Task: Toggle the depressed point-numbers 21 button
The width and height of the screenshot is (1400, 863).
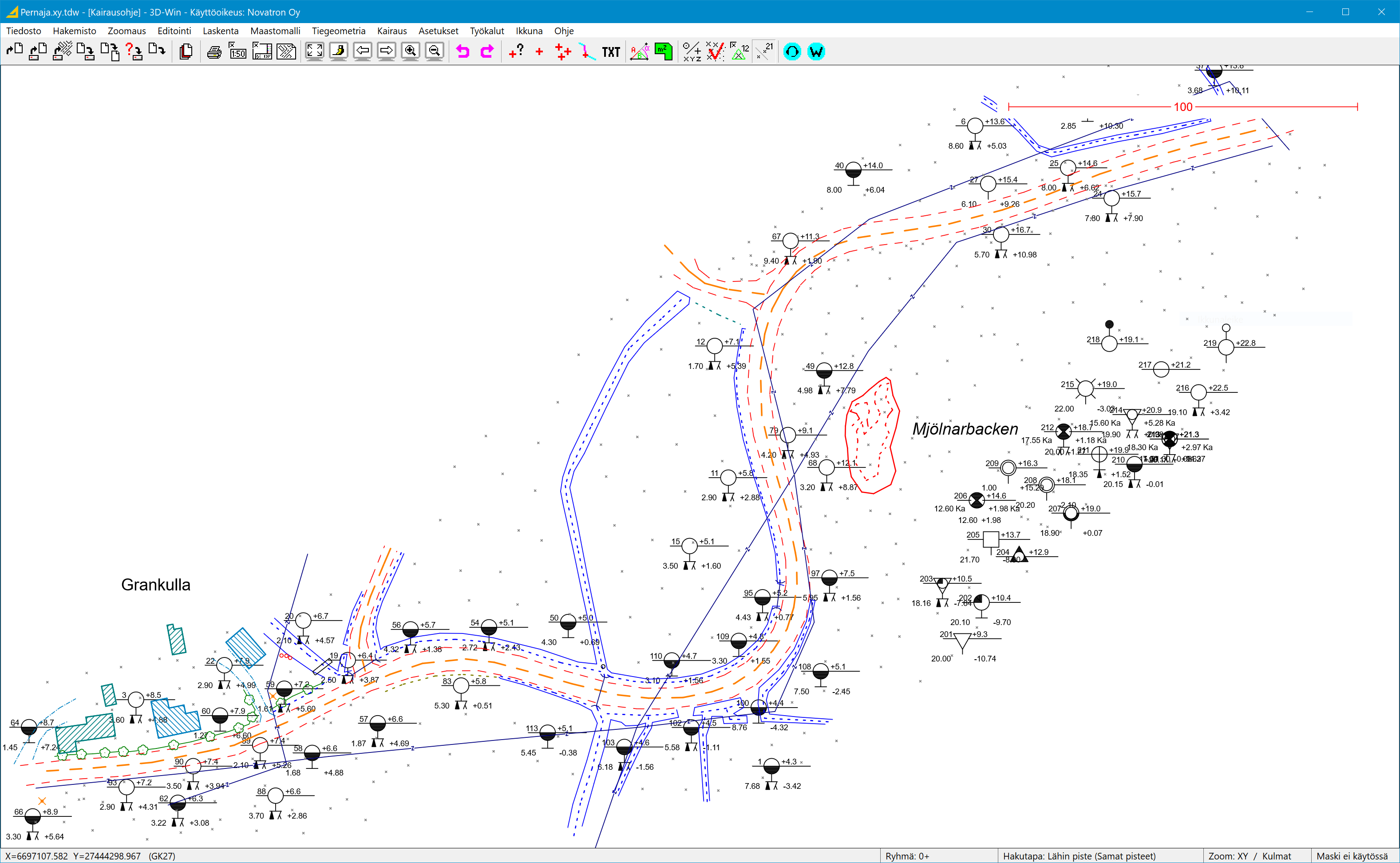Action: pyautogui.click(x=764, y=51)
